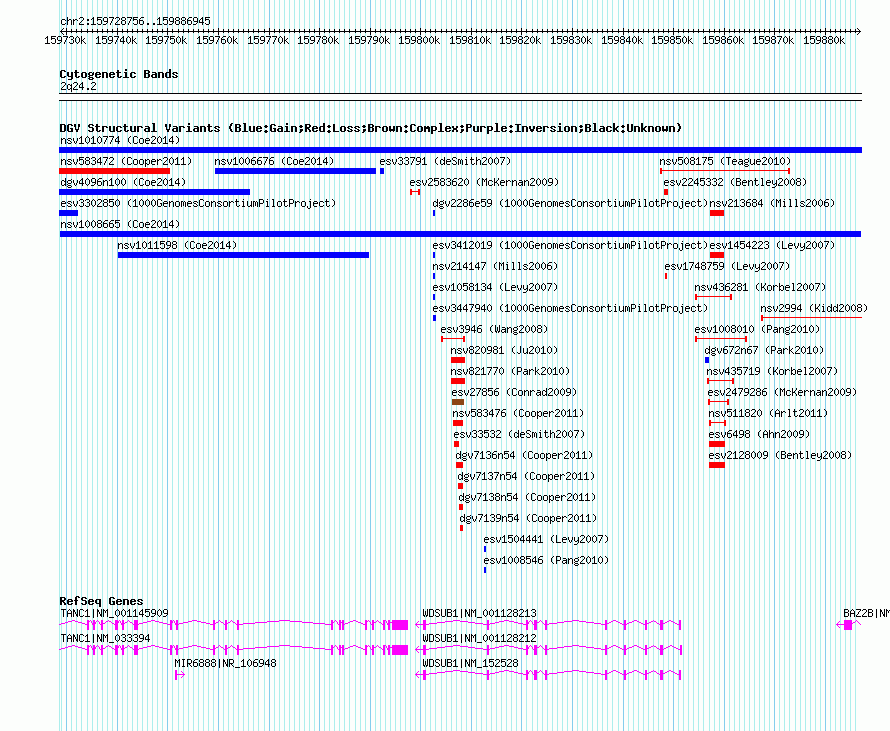Select the 2q24.2 band label
Screen dimensions: 890x731
[78, 86]
